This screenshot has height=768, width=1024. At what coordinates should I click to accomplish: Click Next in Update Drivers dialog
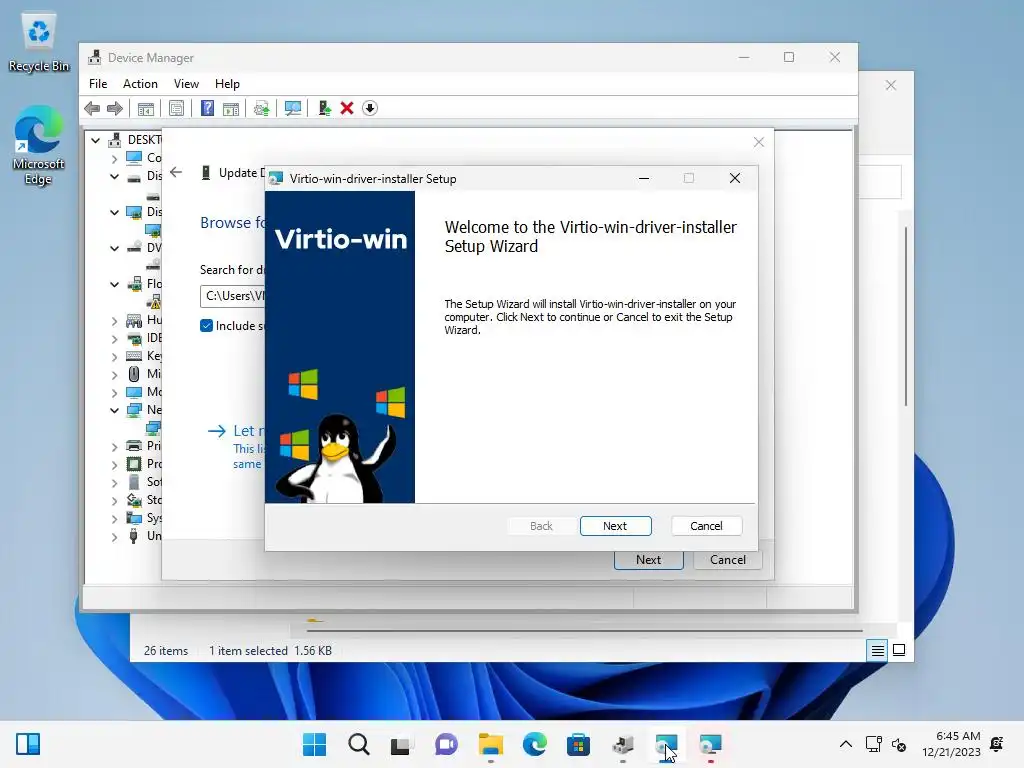click(x=648, y=560)
